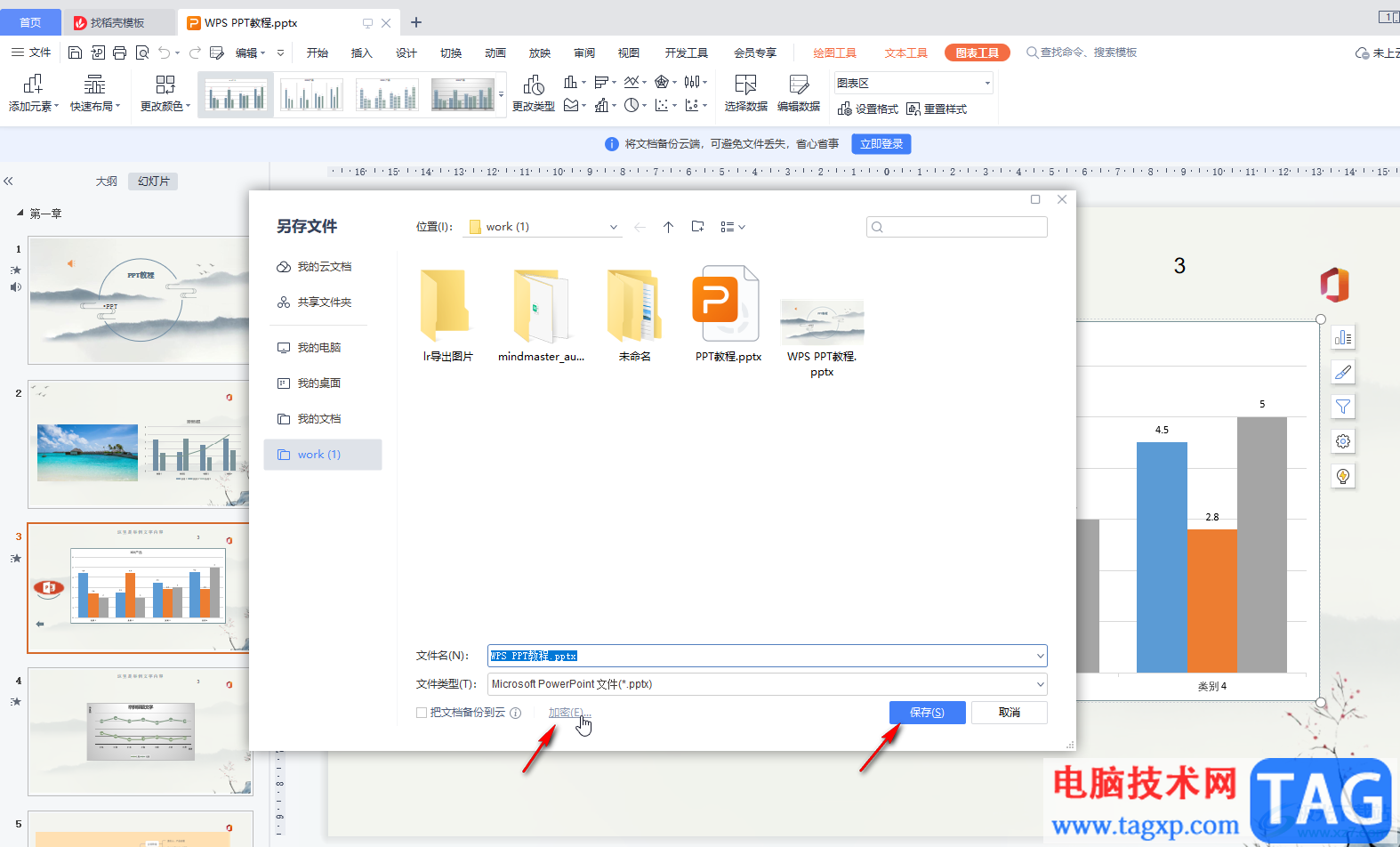Screen dimensions: 1400x847
Task: Switch to 大纲 panel tab
Action: 107,181
